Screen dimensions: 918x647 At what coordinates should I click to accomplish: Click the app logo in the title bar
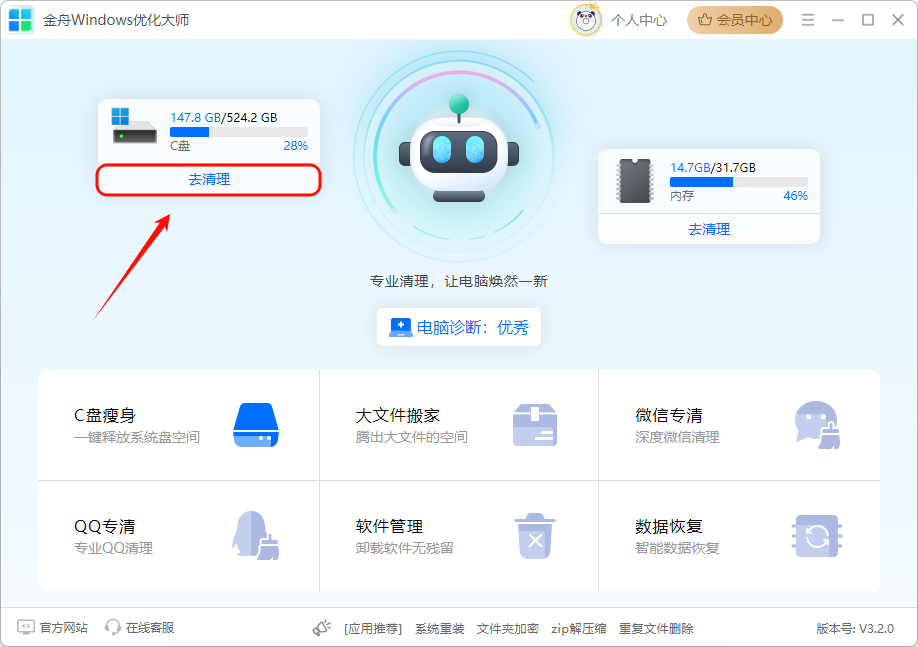tap(20, 19)
